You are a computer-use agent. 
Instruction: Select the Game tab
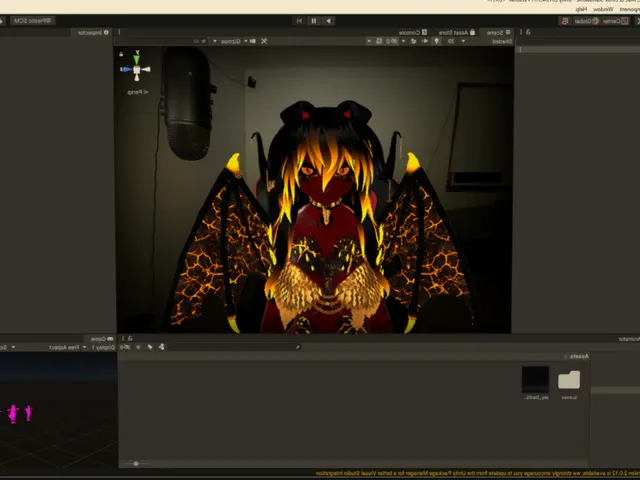[x=102, y=339]
